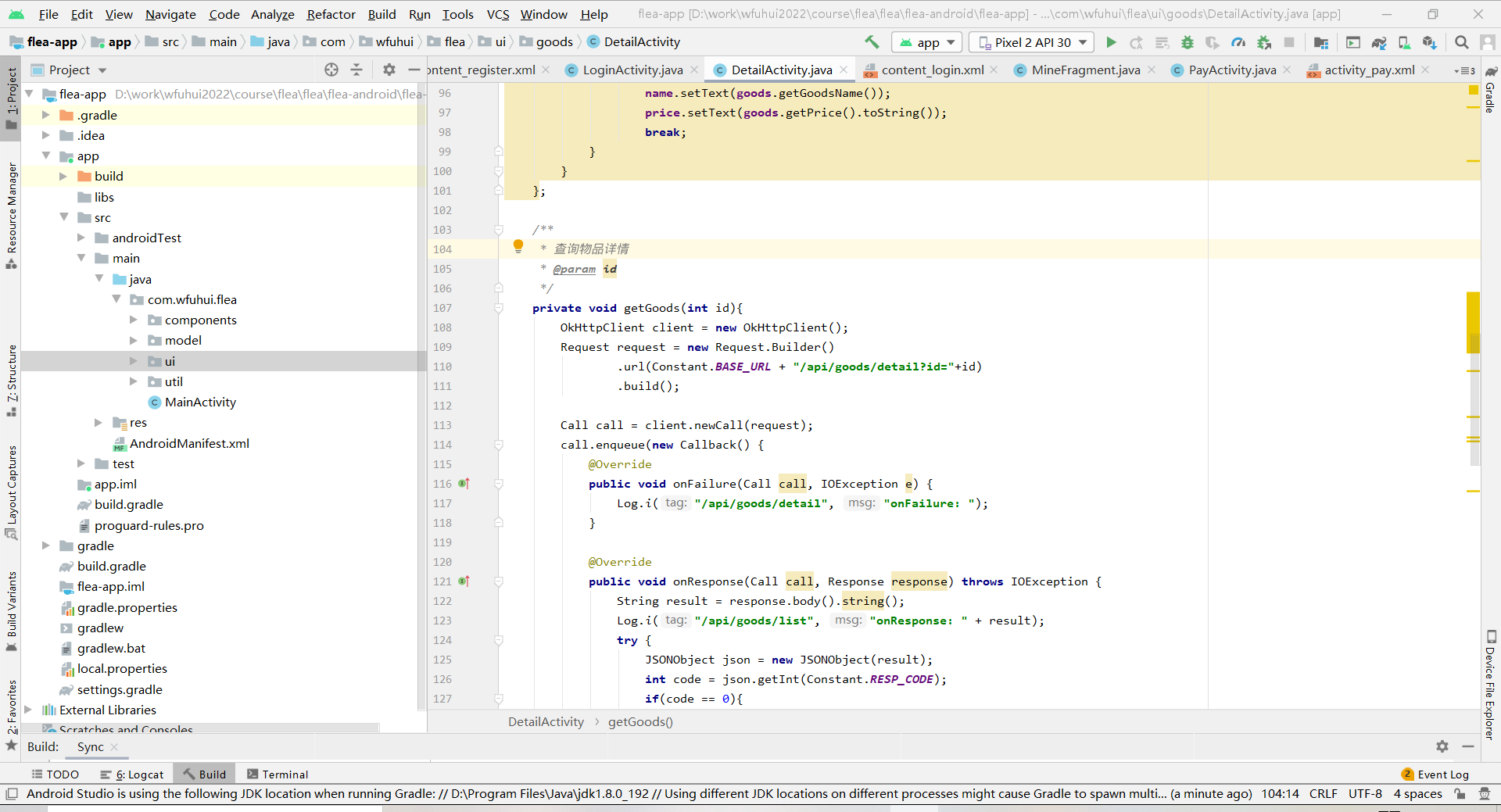Toggle the Gradle tool window on the right
This screenshot has height=812, width=1501.
click(x=1491, y=90)
